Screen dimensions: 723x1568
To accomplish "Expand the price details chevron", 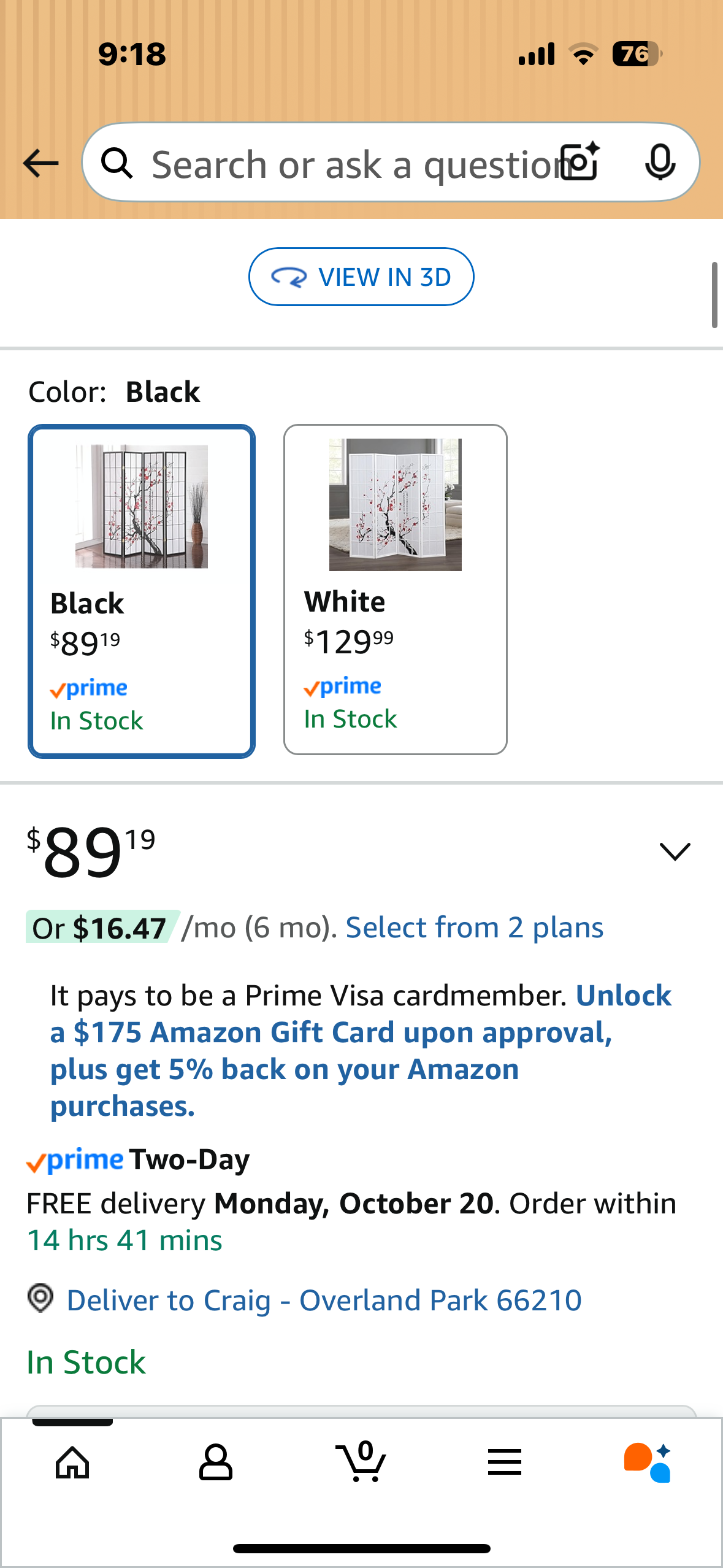I will (x=675, y=851).
